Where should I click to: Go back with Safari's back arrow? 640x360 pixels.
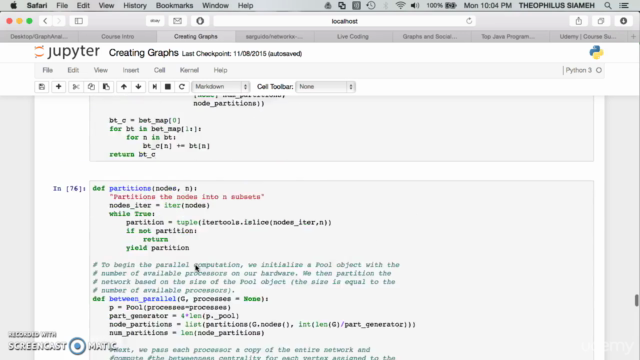click(45, 21)
